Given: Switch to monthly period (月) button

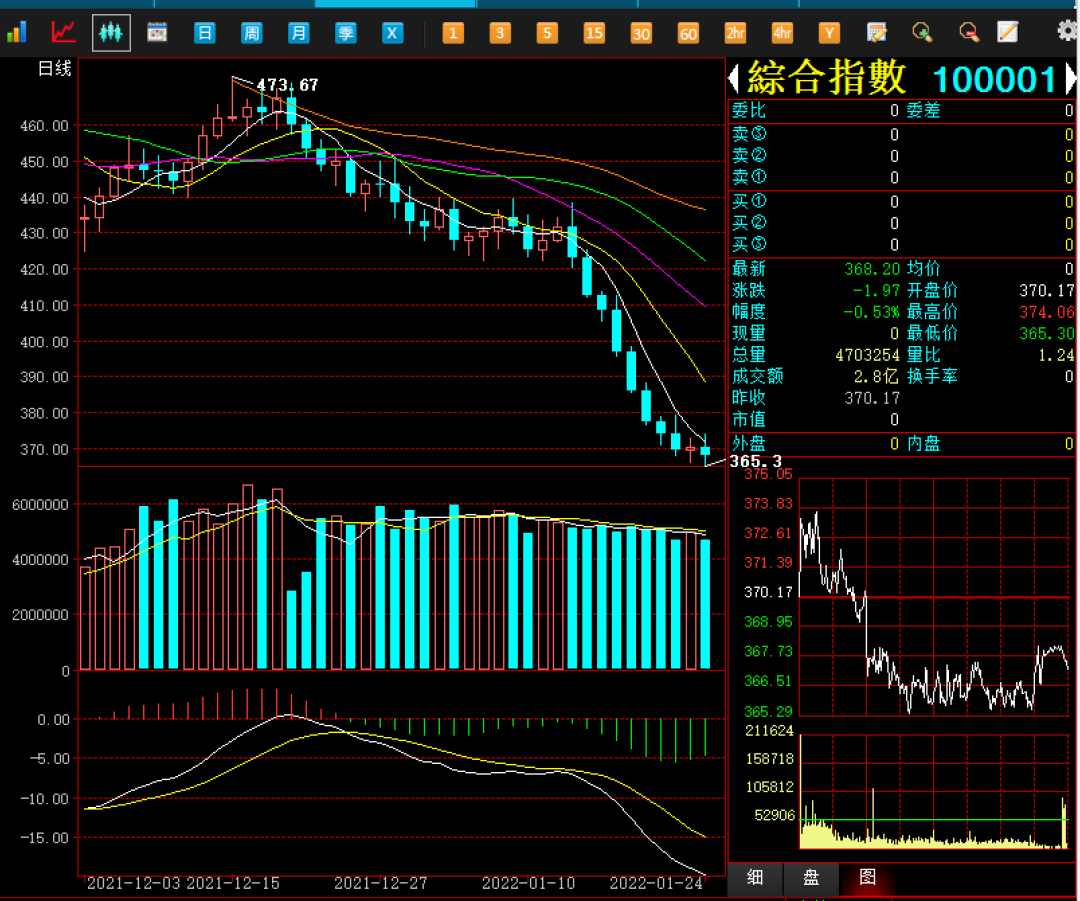Looking at the screenshot, I should tap(298, 32).
